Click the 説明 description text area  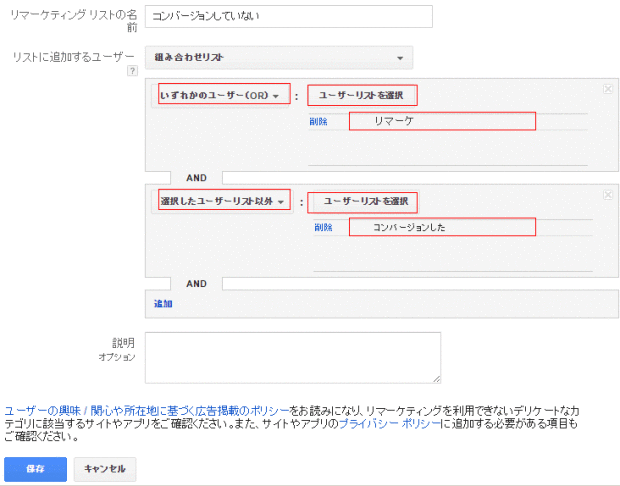pos(292,357)
